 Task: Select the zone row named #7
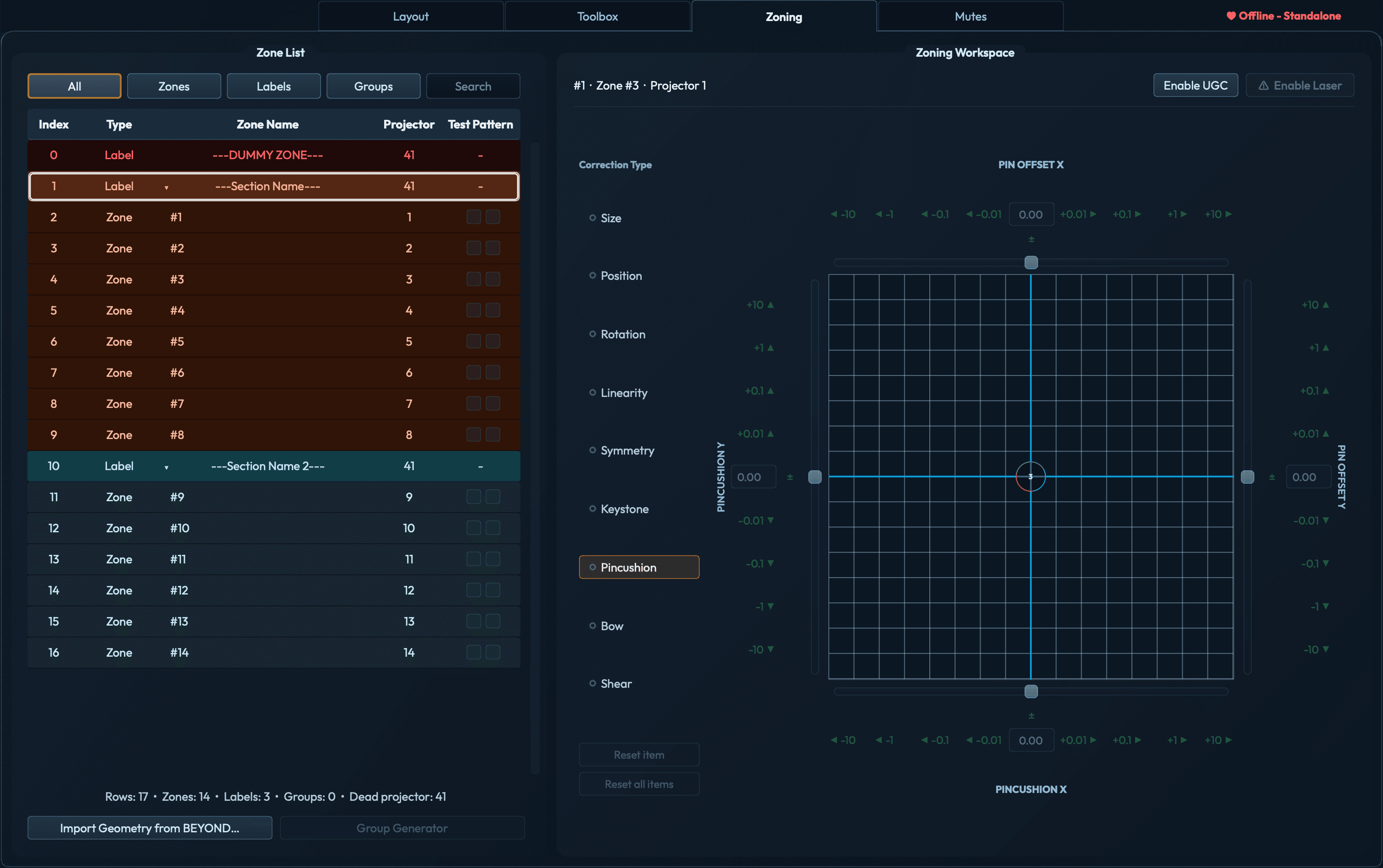pos(274,403)
